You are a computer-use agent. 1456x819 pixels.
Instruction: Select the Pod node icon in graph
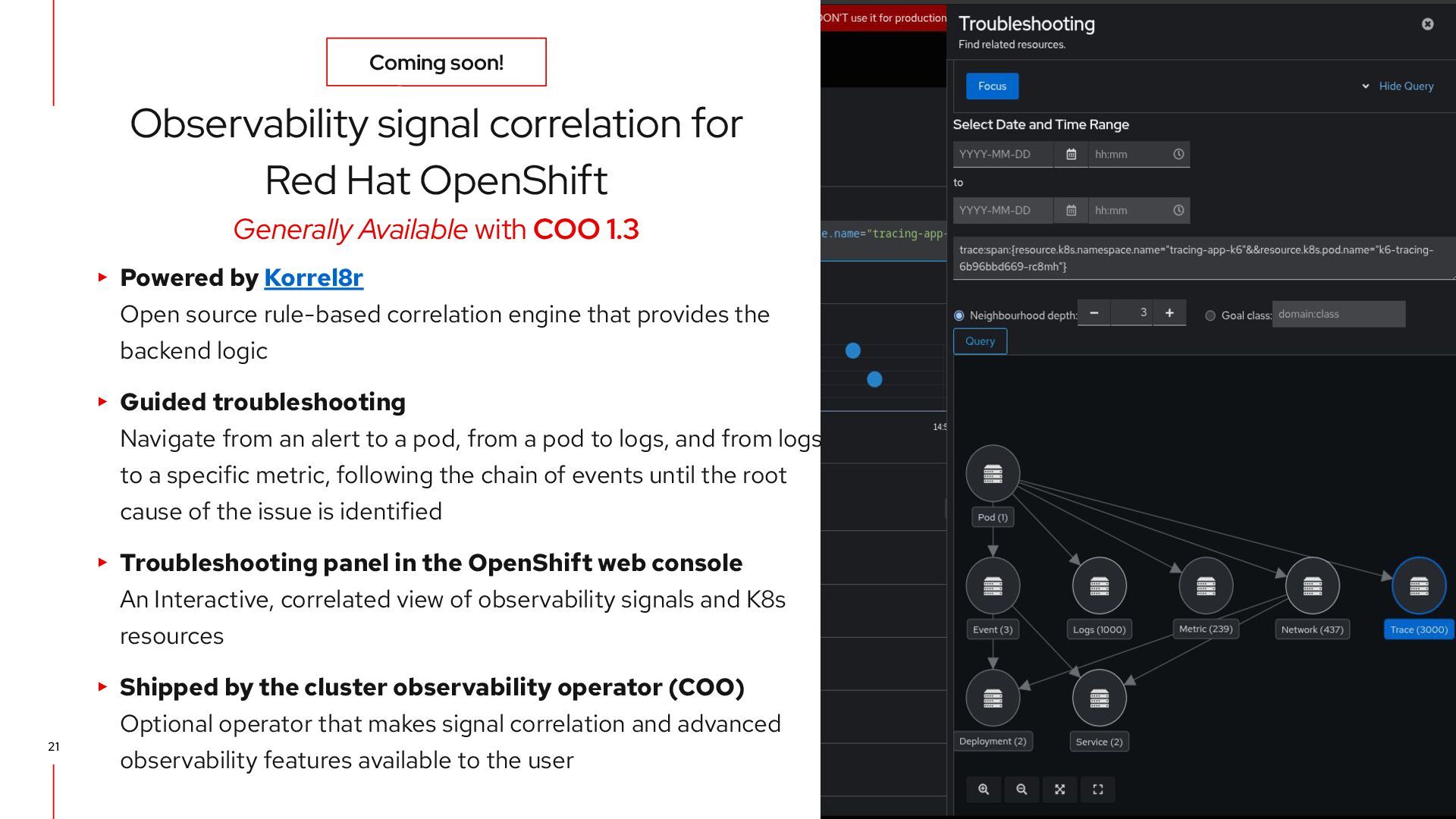(x=993, y=474)
